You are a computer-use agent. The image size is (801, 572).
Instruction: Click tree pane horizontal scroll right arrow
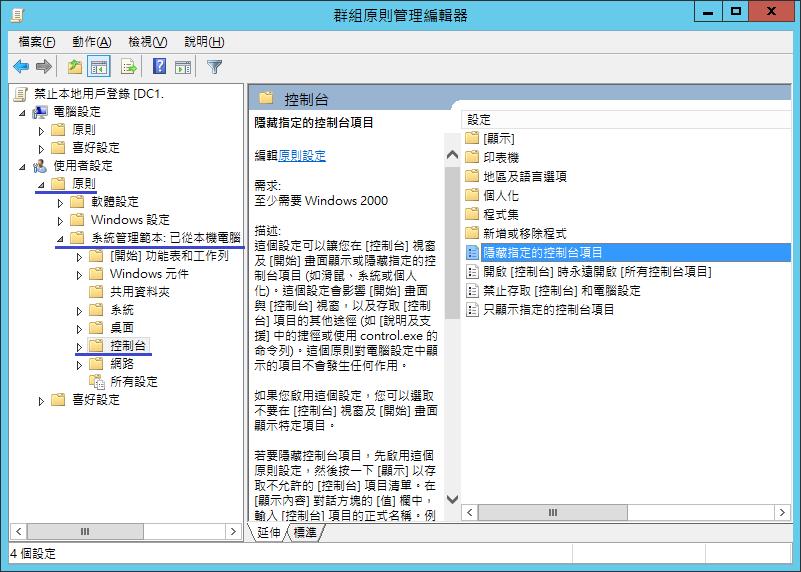coord(233,531)
